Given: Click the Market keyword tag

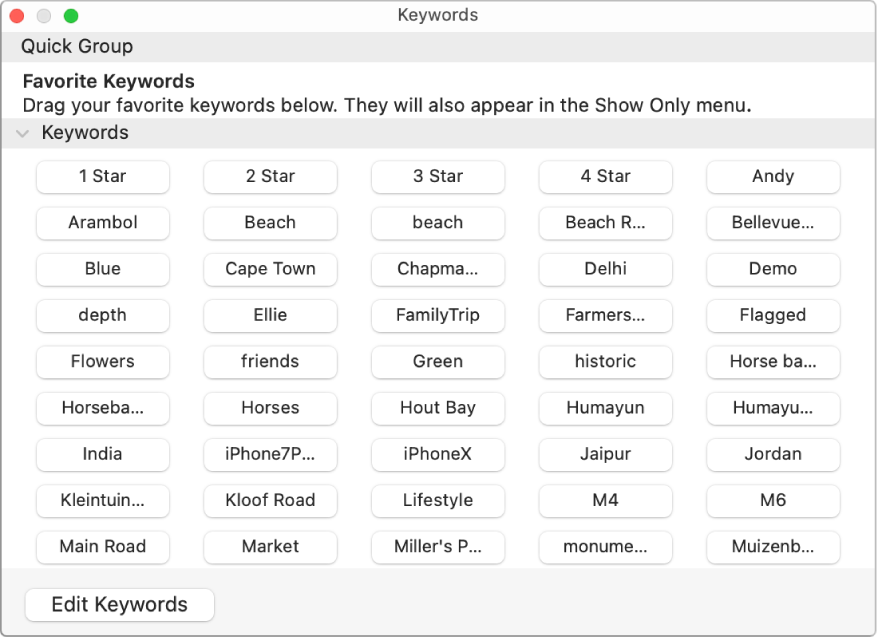Looking at the screenshot, I should click(270, 547).
